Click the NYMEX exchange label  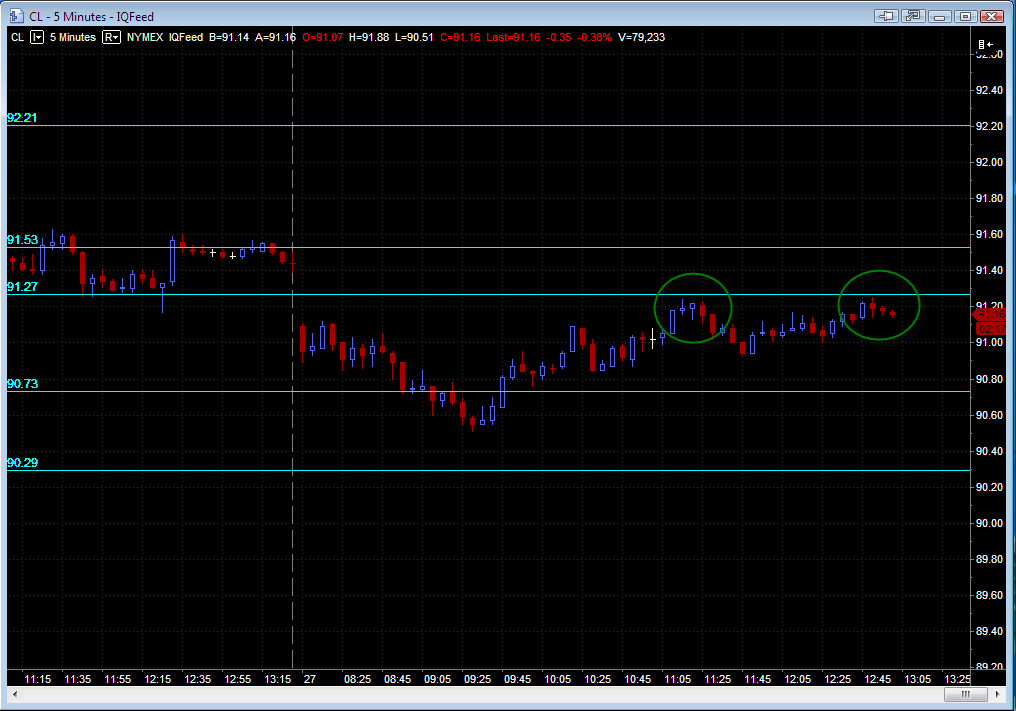[x=144, y=37]
